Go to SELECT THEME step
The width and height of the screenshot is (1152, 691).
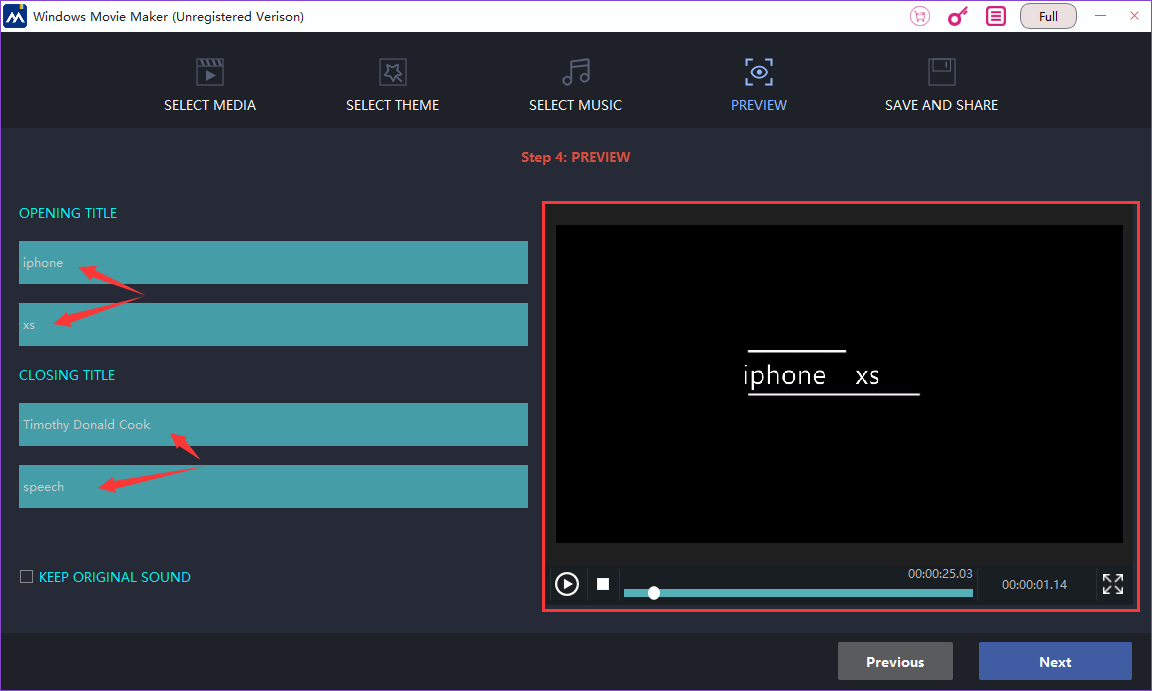pyautogui.click(x=393, y=105)
